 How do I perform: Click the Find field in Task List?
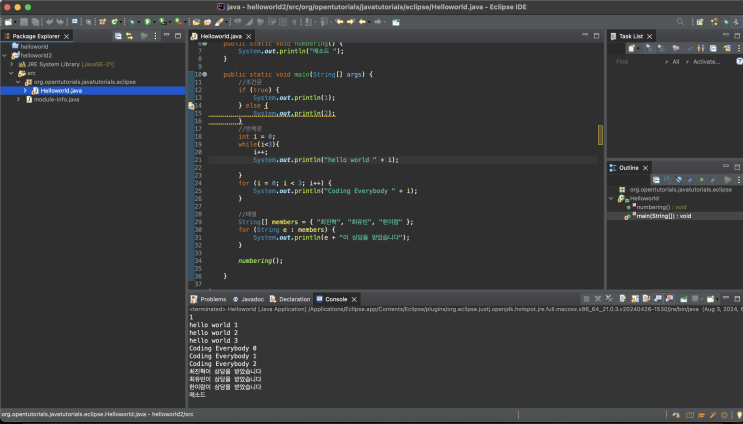point(637,62)
